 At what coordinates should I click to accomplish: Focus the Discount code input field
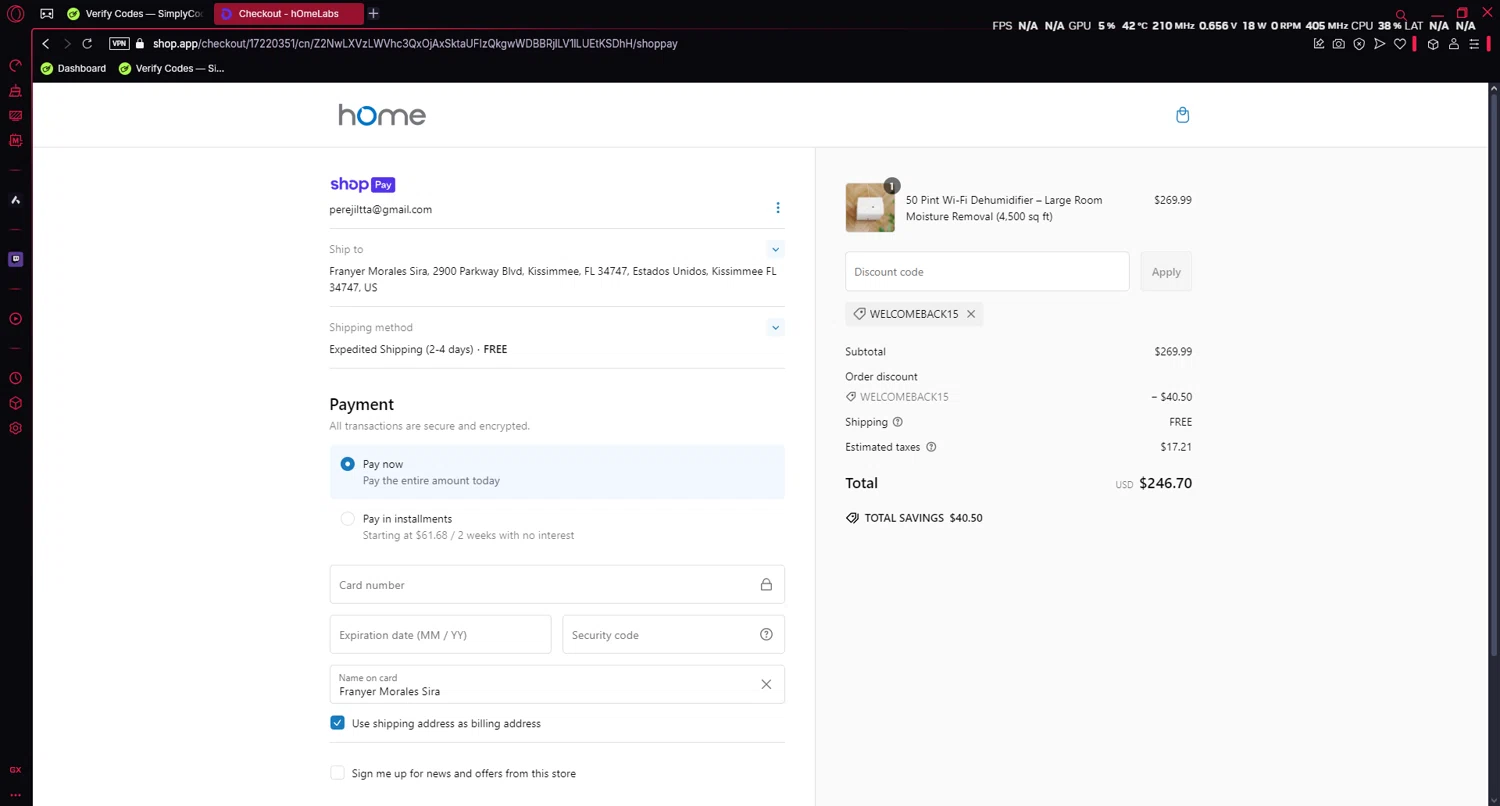coord(987,272)
